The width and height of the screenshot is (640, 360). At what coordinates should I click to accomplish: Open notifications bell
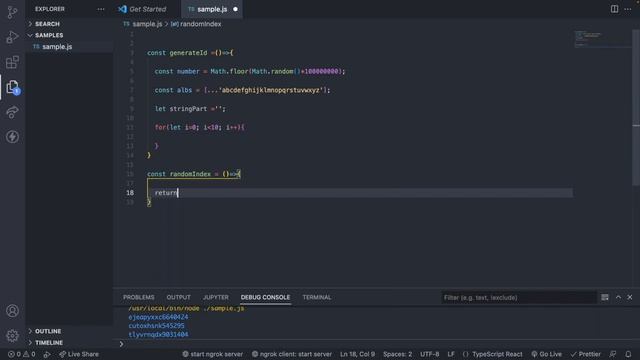(x=628, y=354)
